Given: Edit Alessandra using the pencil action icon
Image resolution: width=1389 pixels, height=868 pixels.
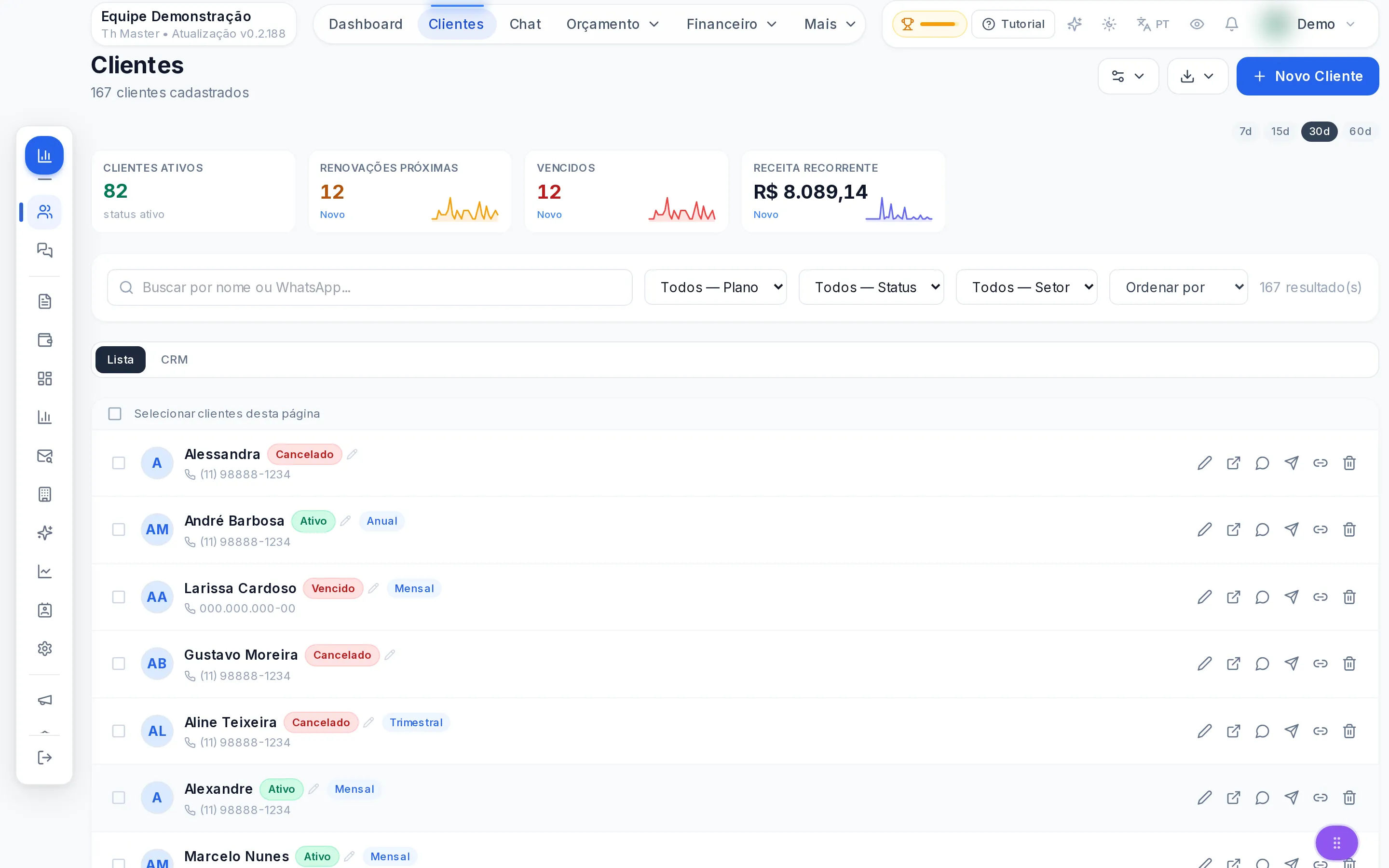Looking at the screenshot, I should (x=1205, y=463).
